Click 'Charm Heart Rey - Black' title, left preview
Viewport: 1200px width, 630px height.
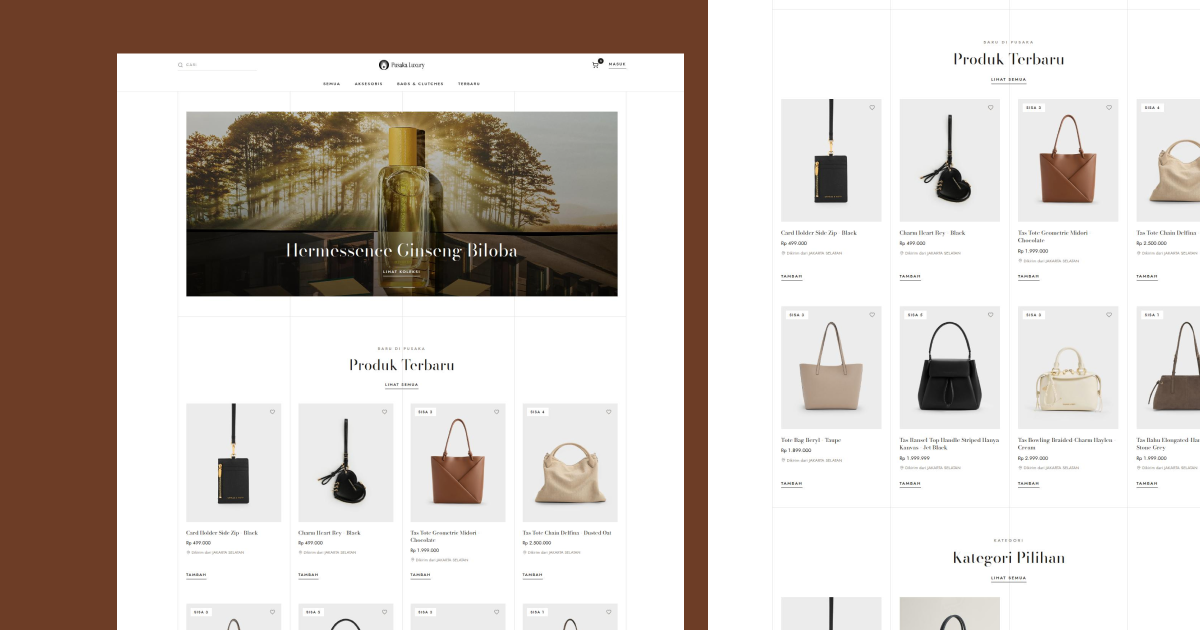coord(329,533)
